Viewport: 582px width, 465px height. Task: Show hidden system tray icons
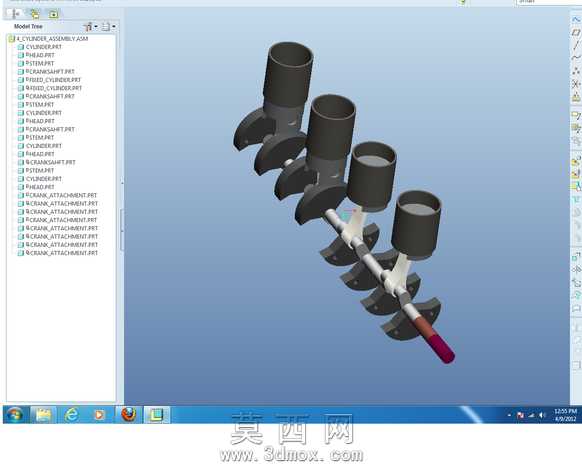click(509, 415)
